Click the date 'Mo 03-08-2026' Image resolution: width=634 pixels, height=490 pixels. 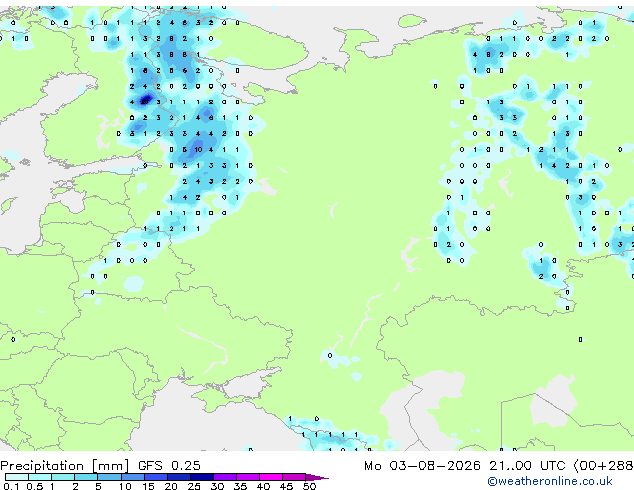click(422, 466)
